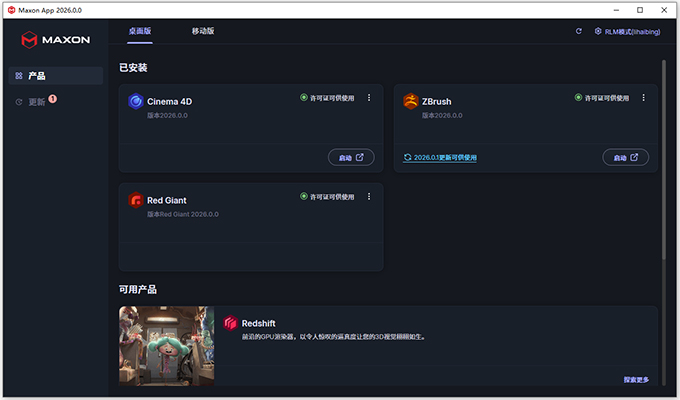Image resolution: width=680 pixels, height=400 pixels.
Task: Click the update icon beside 更新
Action: coord(19,102)
